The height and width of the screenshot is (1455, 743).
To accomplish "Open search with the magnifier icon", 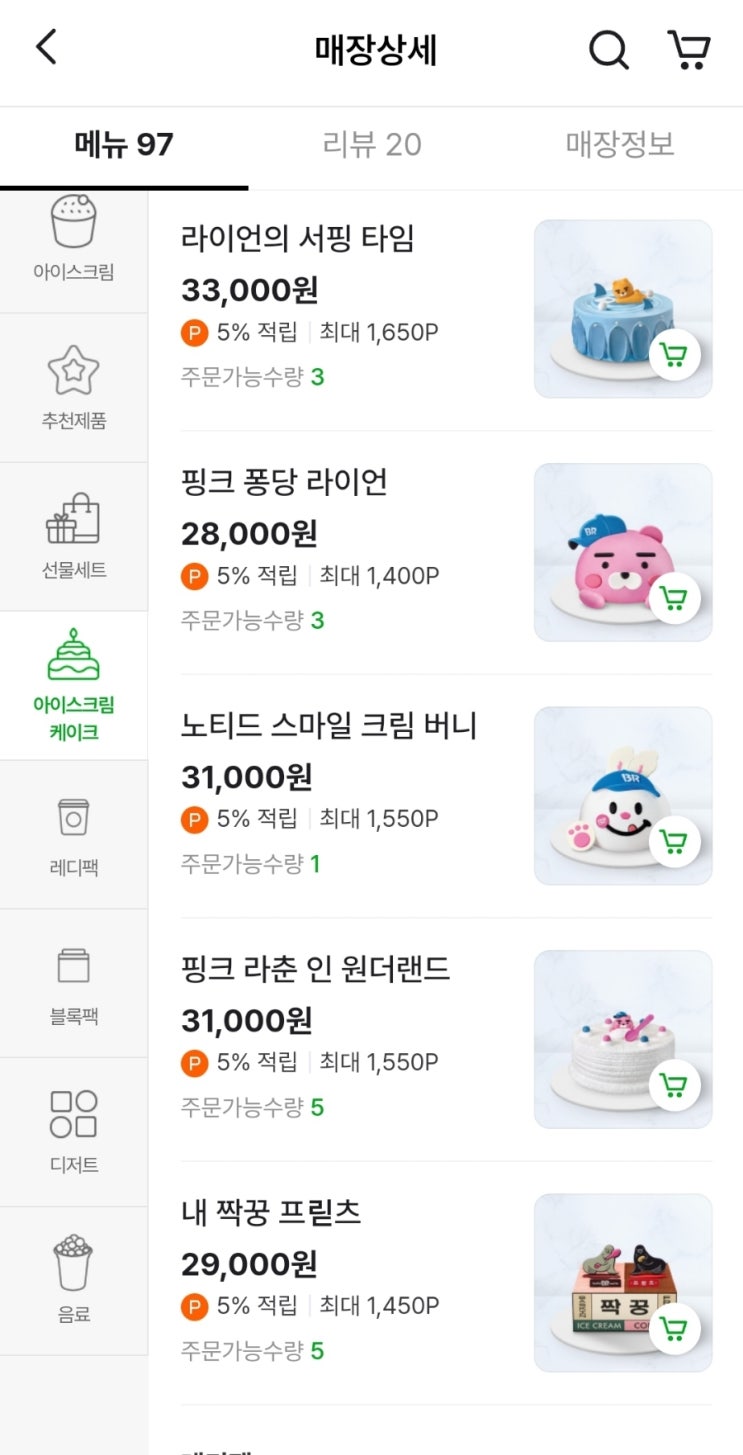I will pyautogui.click(x=608, y=49).
